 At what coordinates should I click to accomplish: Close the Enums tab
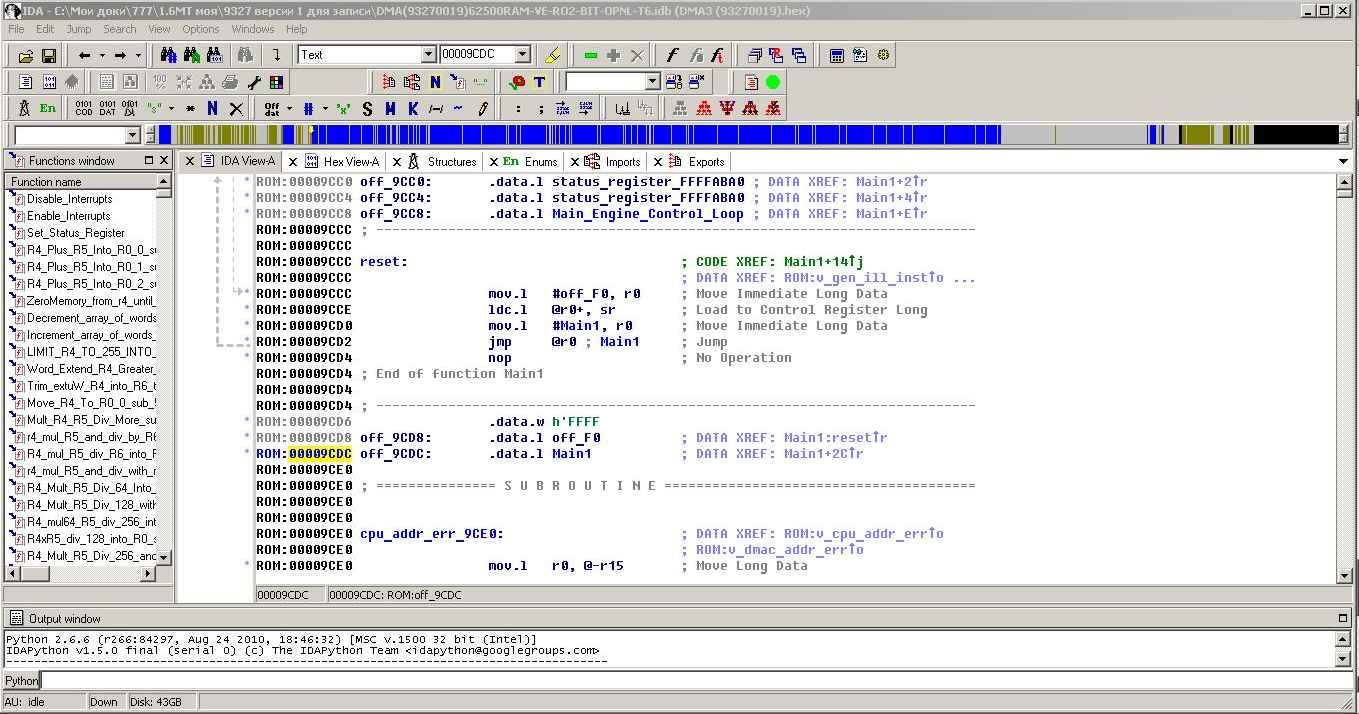493,162
